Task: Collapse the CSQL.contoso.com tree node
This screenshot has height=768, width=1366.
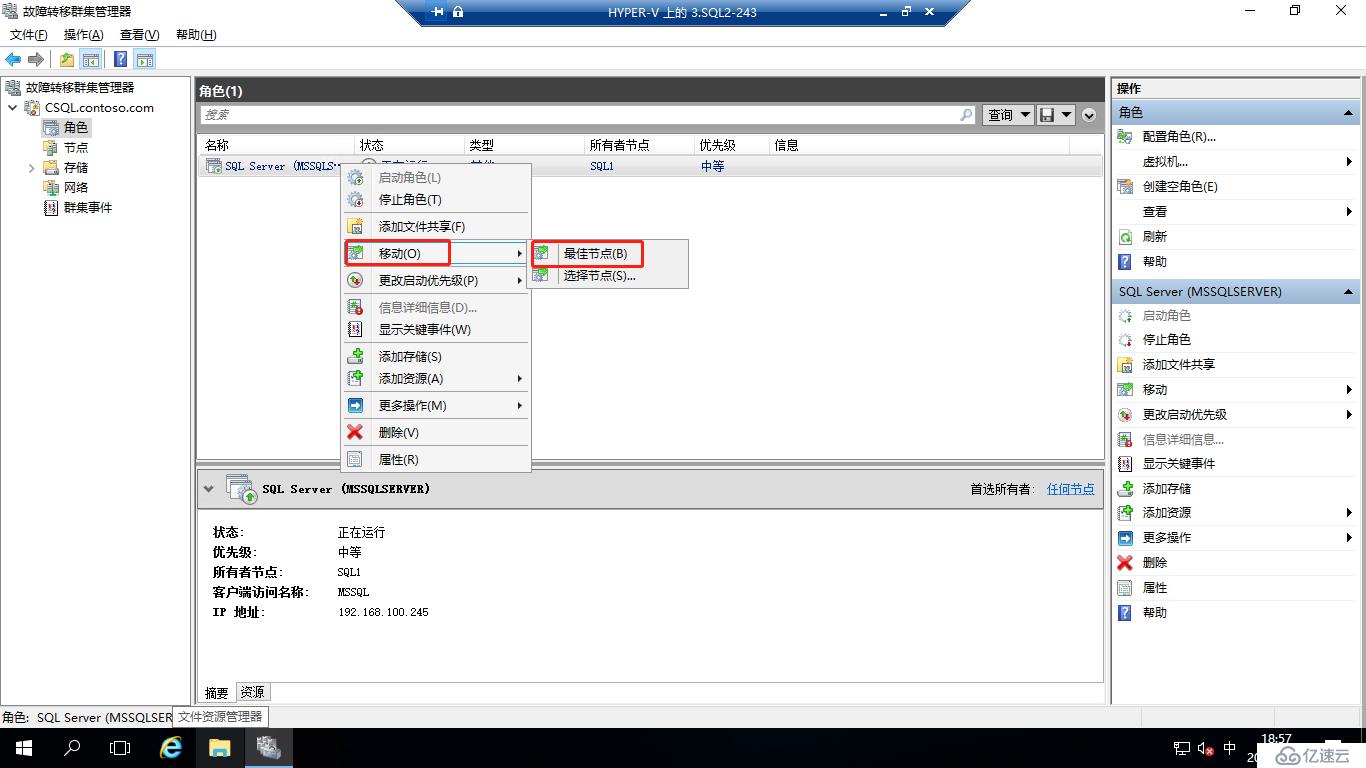Action: (12, 108)
